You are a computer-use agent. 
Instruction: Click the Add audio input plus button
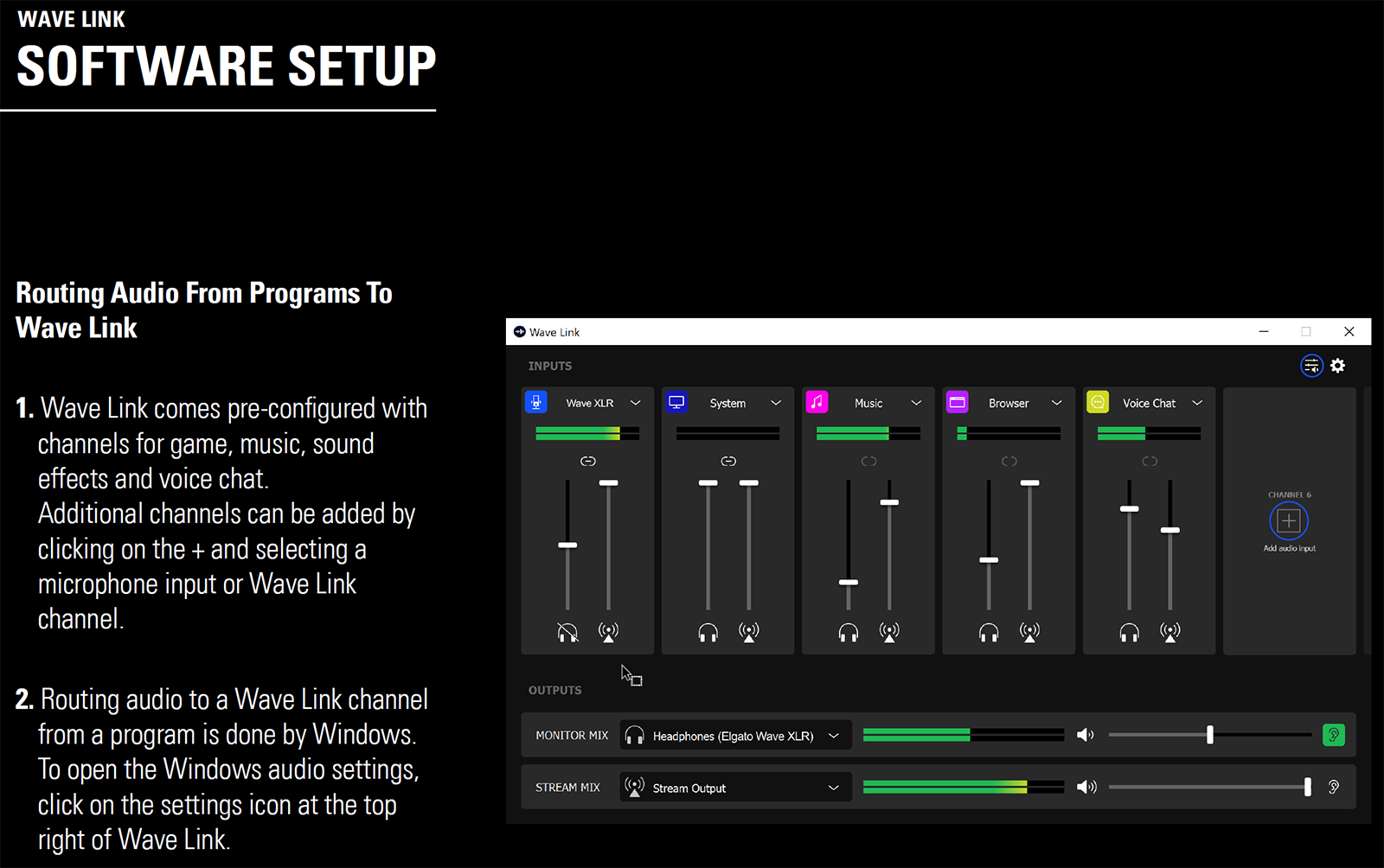1289,520
